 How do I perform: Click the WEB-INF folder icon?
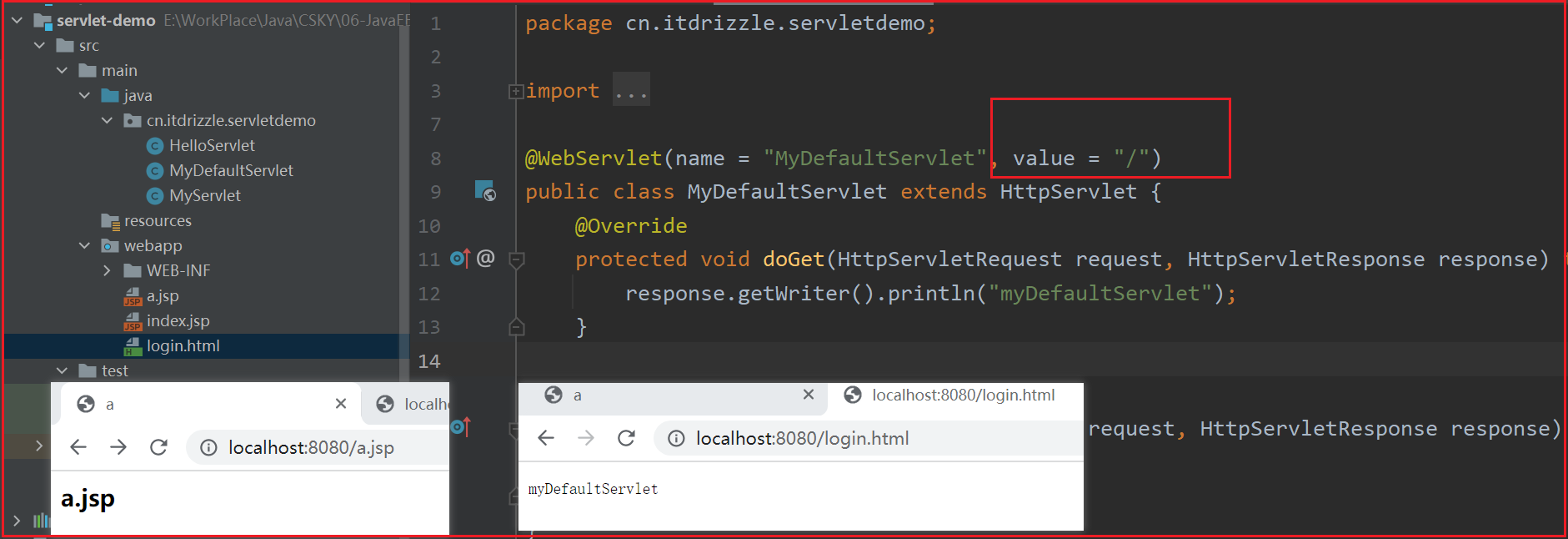132,270
